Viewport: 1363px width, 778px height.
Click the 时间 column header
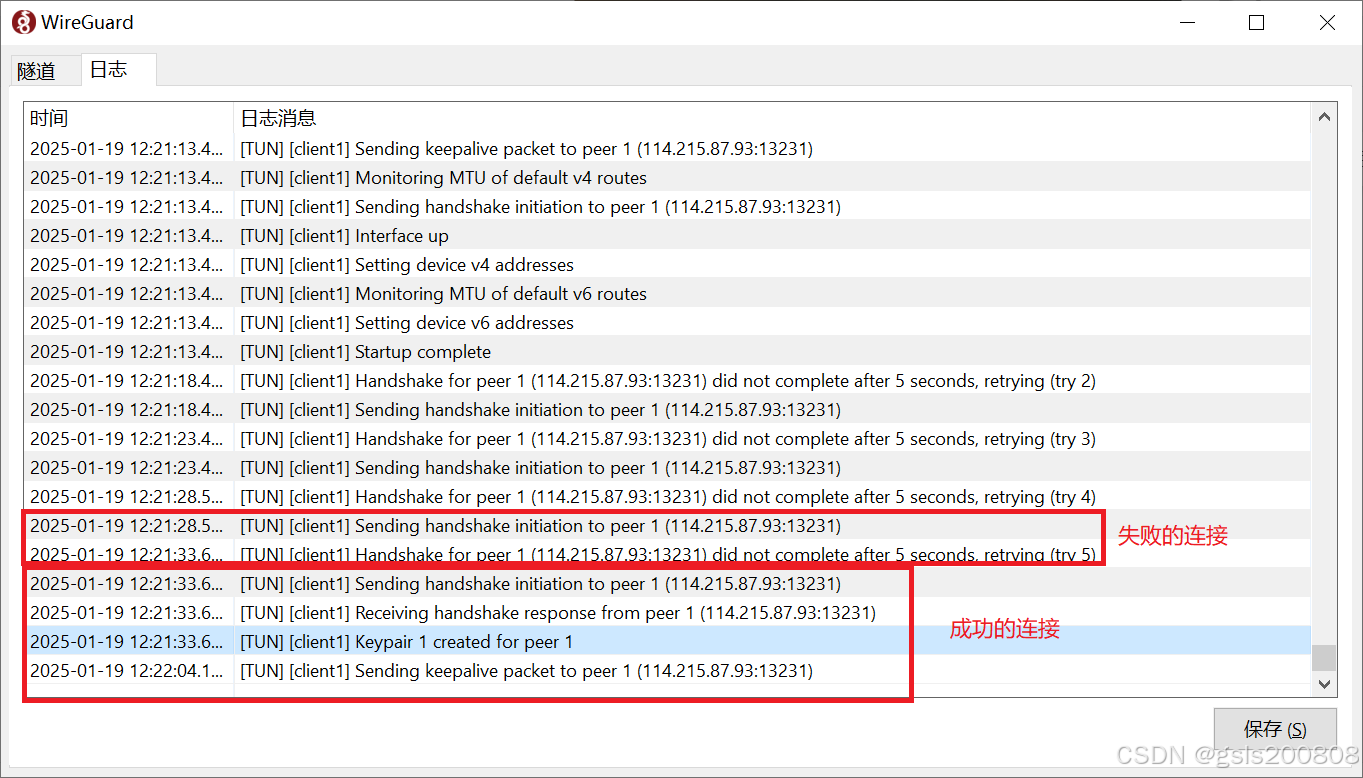[128, 118]
